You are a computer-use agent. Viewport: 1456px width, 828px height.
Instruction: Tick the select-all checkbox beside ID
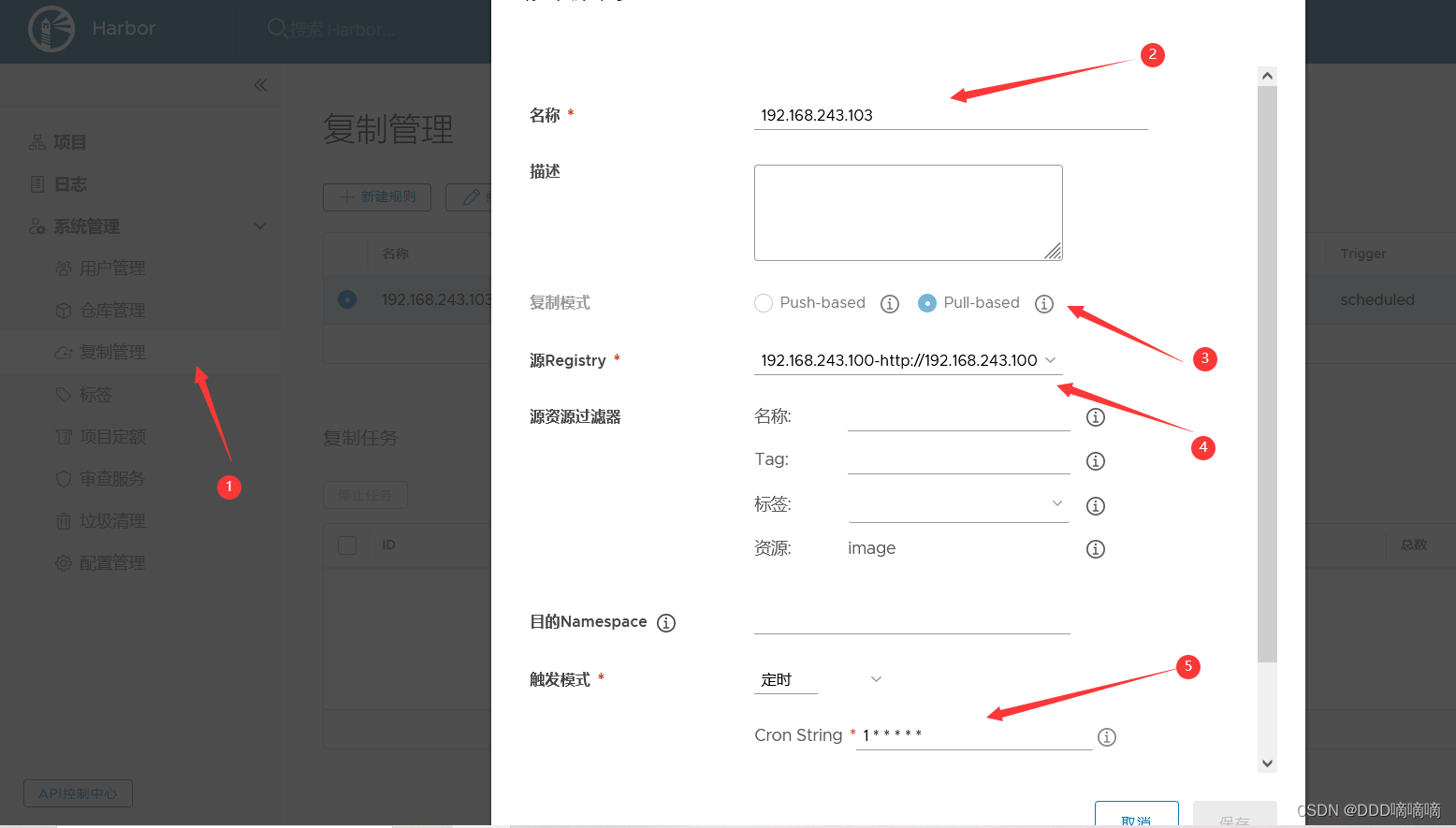click(x=347, y=545)
